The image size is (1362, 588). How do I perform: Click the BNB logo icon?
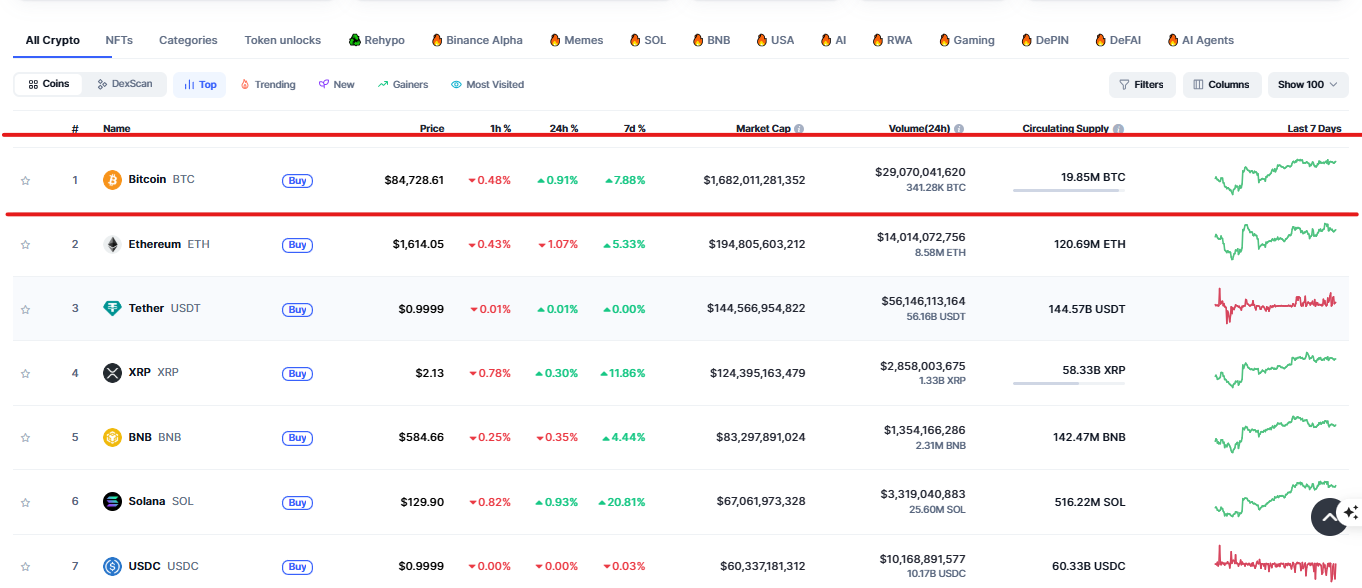113,437
